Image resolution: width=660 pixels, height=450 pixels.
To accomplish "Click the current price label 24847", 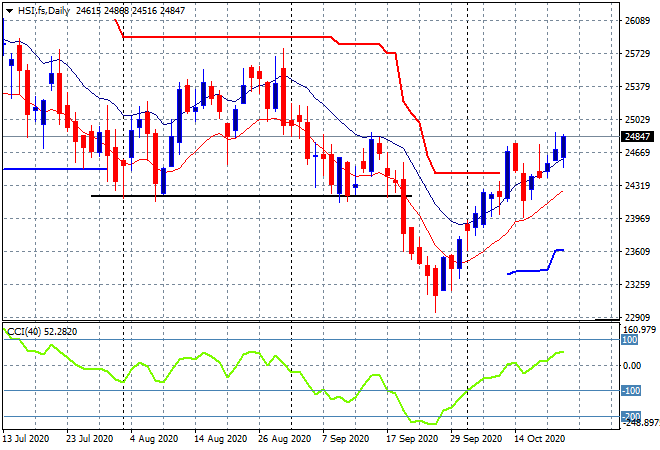I will [x=637, y=136].
